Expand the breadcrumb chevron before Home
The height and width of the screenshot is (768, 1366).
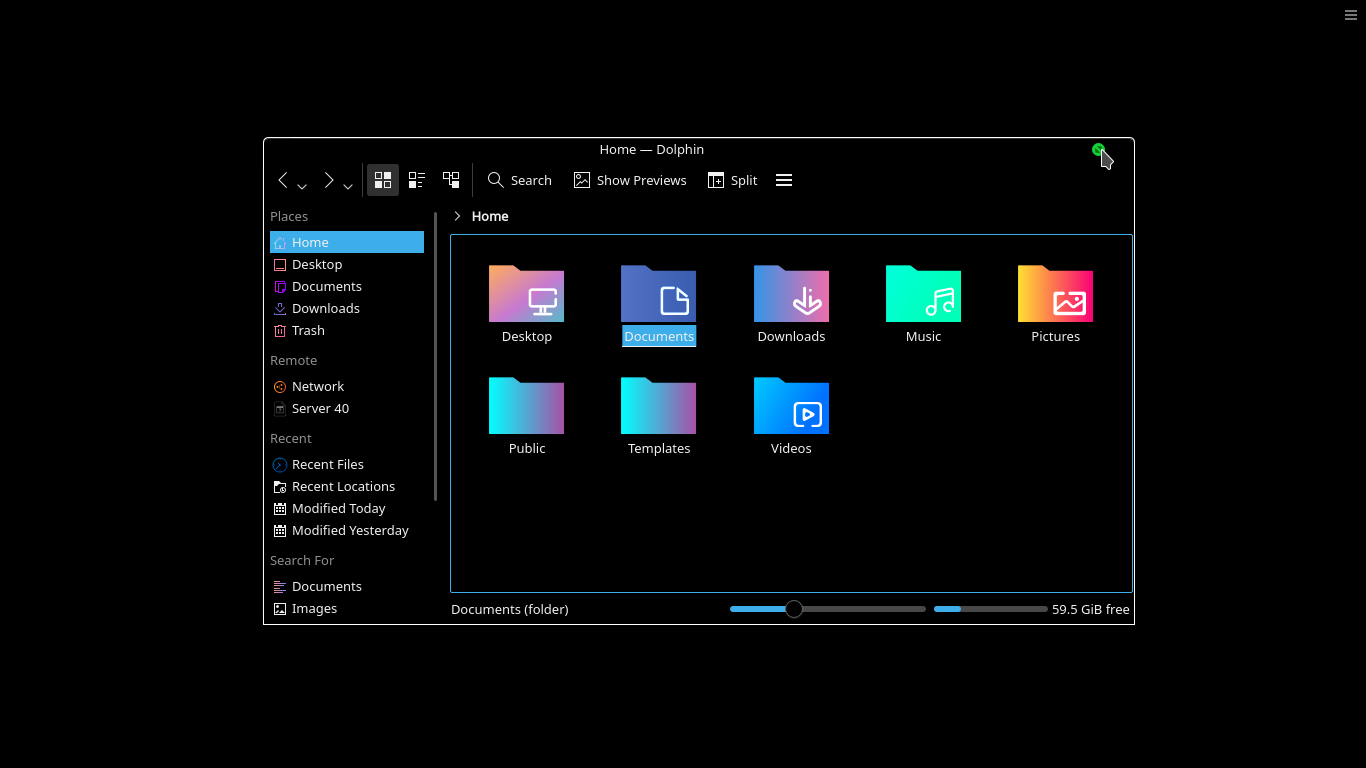pos(457,216)
